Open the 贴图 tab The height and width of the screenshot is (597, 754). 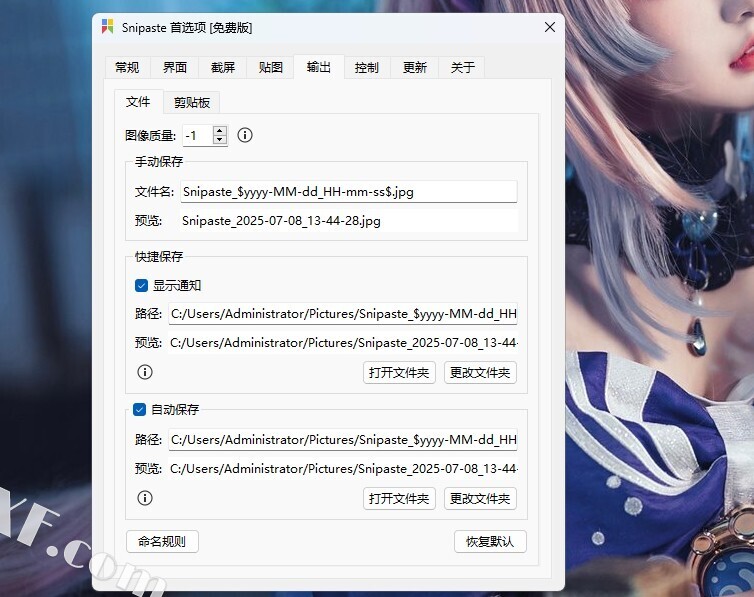(271, 67)
